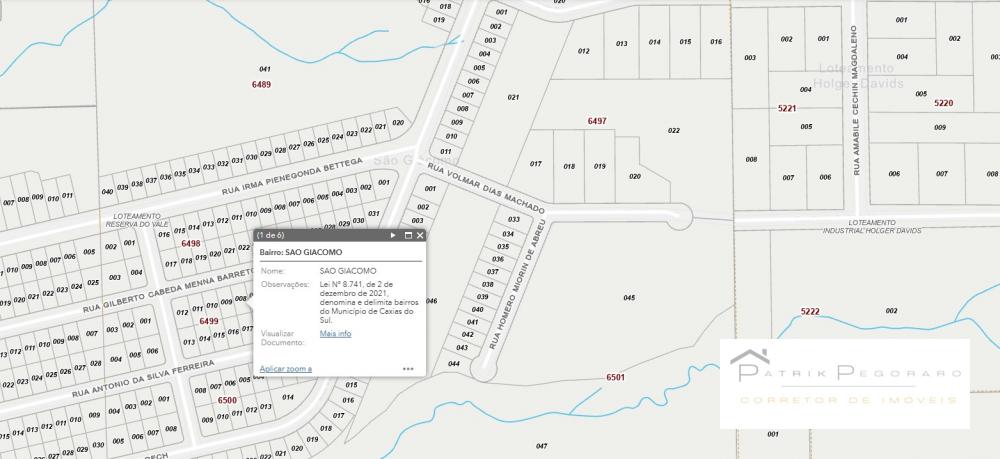Select large lot 045 on the map
1000x459 pixels.
click(x=629, y=298)
